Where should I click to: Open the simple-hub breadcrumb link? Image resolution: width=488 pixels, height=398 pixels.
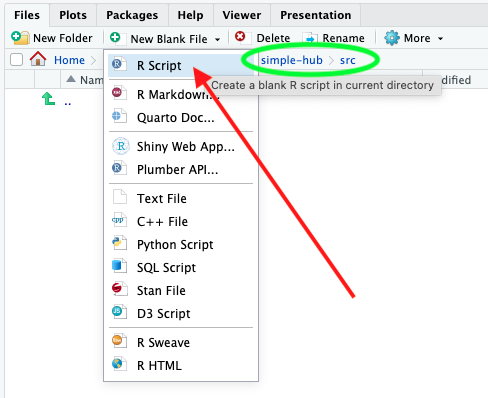click(292, 60)
